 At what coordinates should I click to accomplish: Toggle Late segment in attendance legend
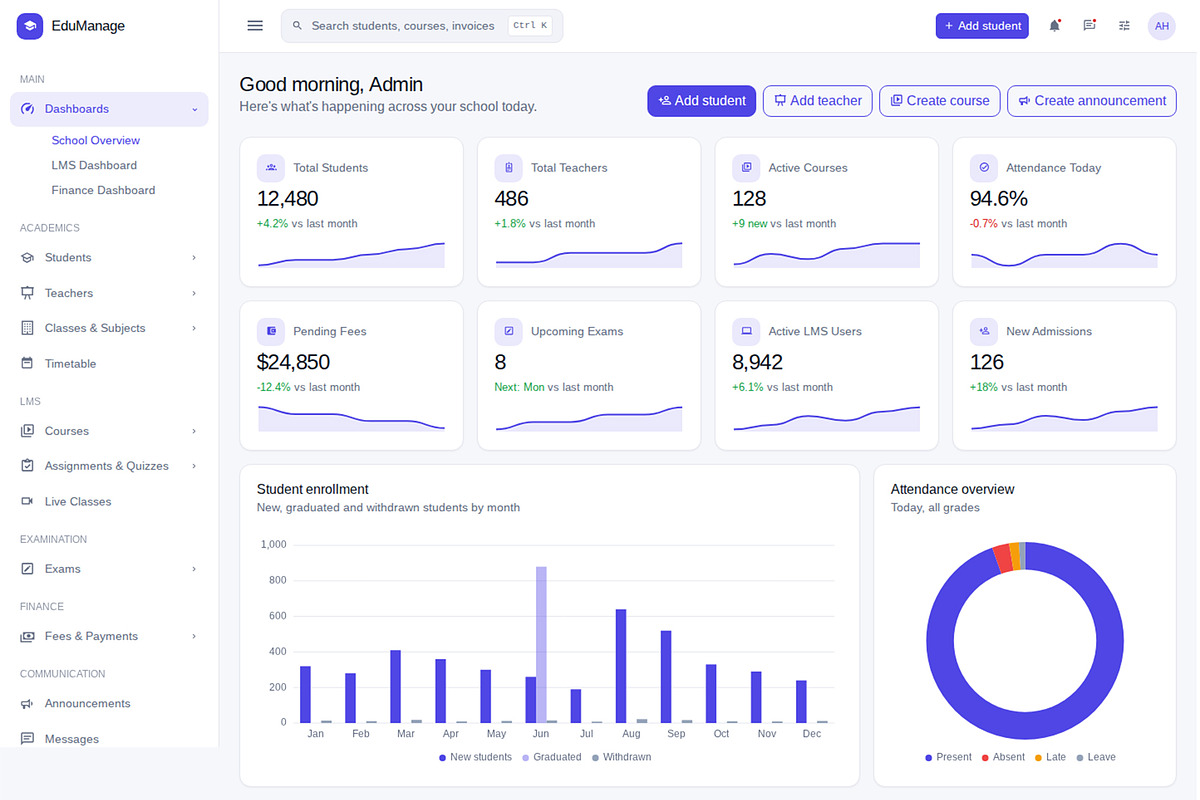(1050, 757)
